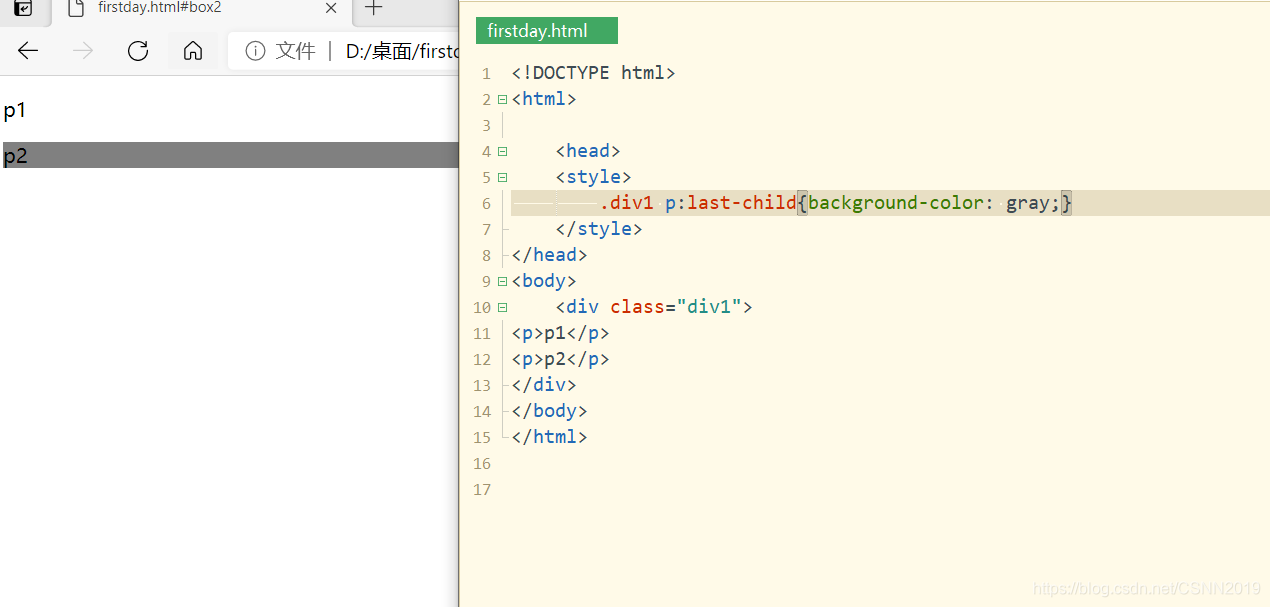Go back in browser history
The image size is (1270, 607).
28,51
